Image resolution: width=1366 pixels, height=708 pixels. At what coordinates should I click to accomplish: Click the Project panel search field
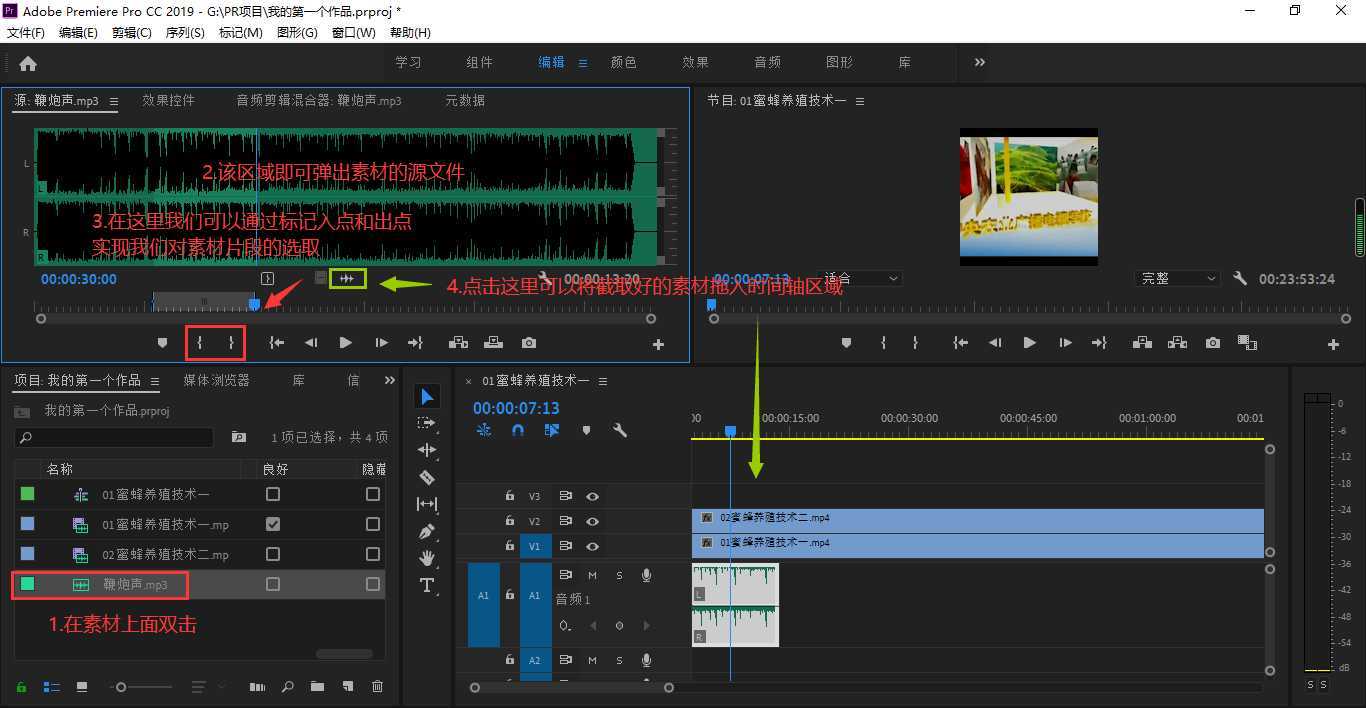pos(114,437)
